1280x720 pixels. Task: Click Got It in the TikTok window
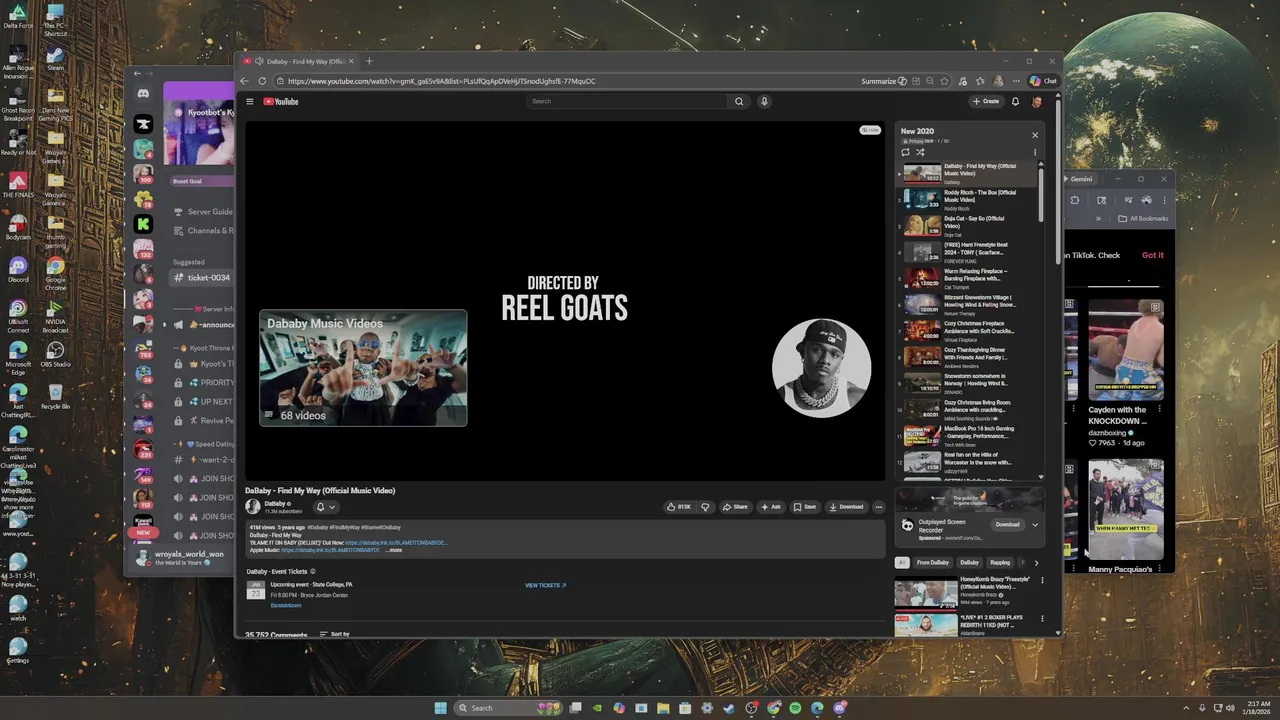point(1153,255)
